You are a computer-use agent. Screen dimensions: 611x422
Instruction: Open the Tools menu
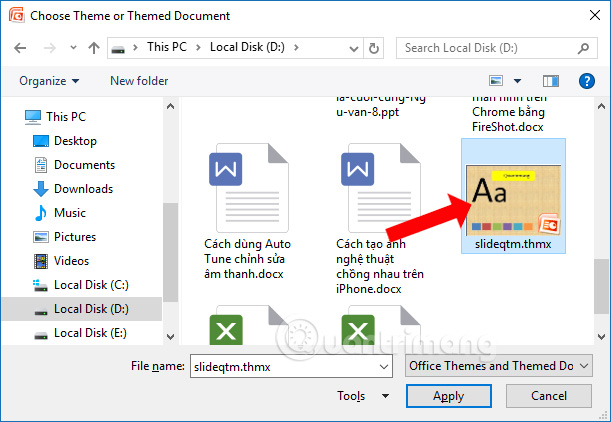click(363, 396)
